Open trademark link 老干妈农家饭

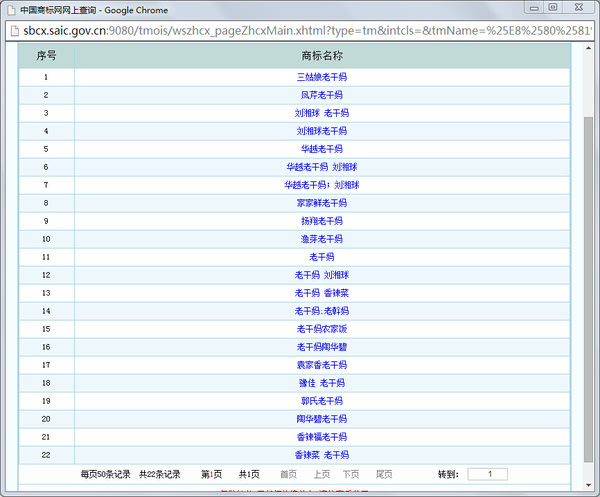tap(322, 329)
